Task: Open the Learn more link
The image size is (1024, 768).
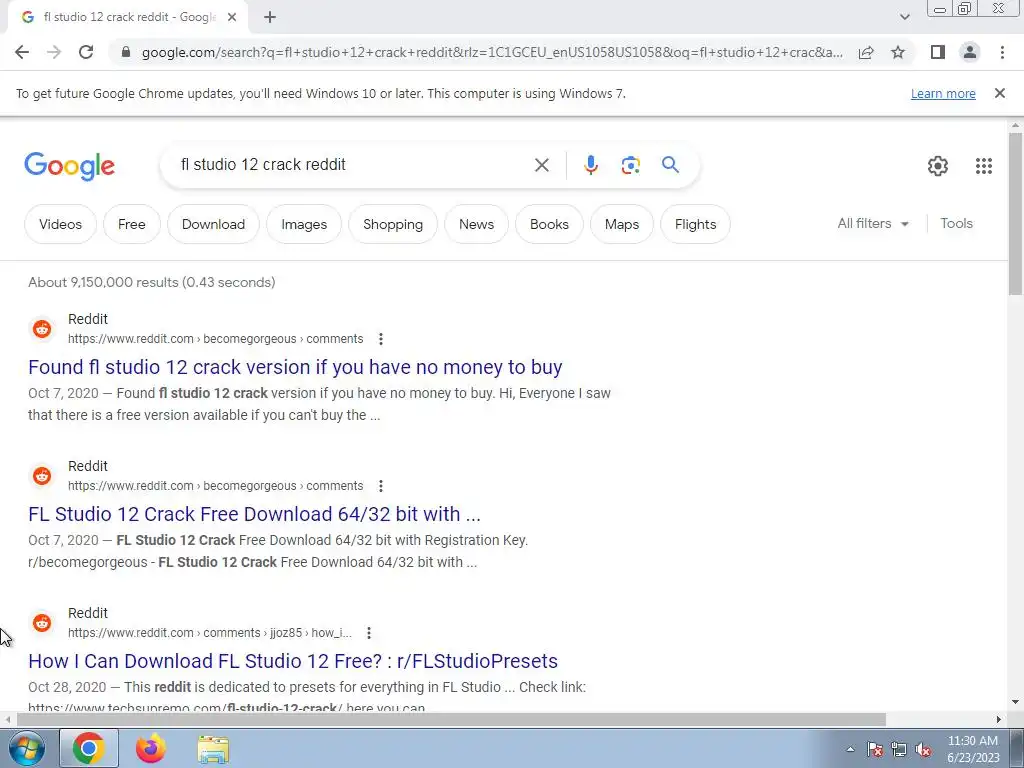Action: [x=943, y=93]
